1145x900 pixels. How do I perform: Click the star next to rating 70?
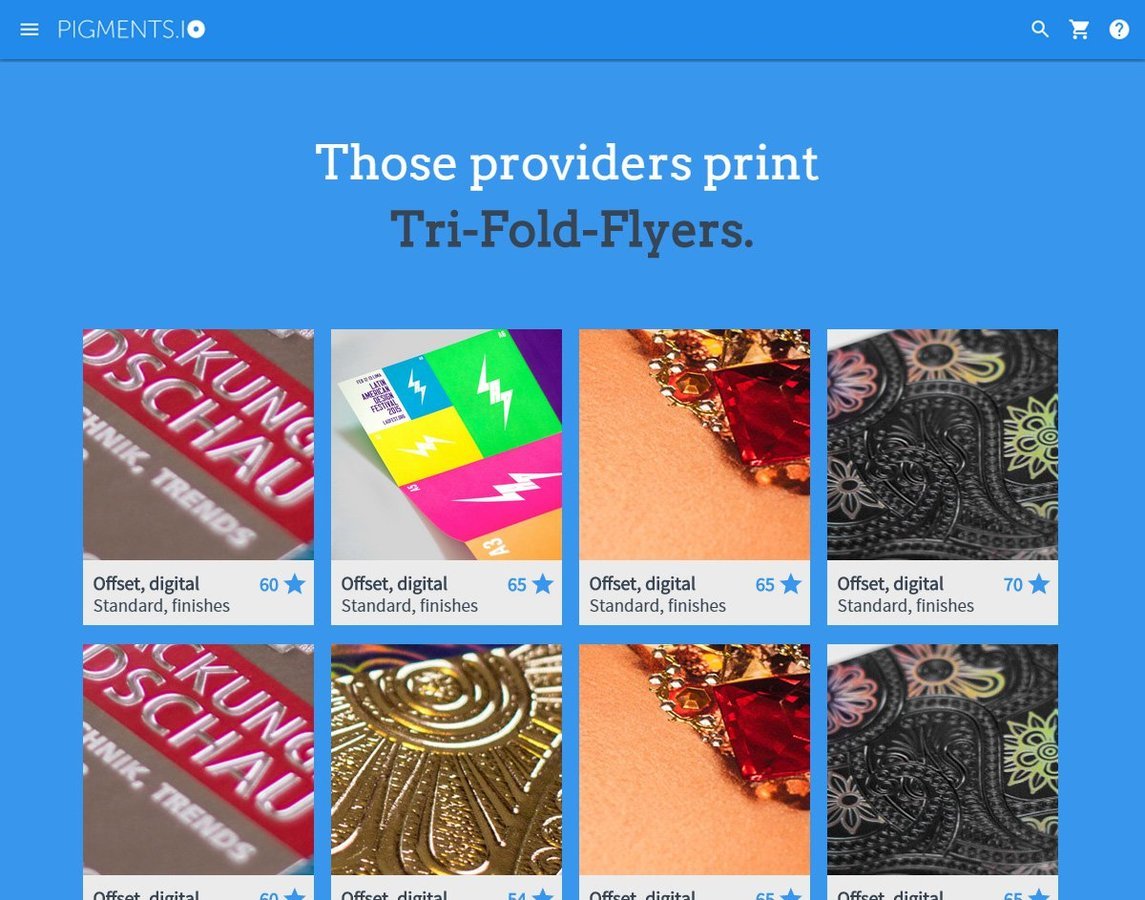[x=1038, y=584]
